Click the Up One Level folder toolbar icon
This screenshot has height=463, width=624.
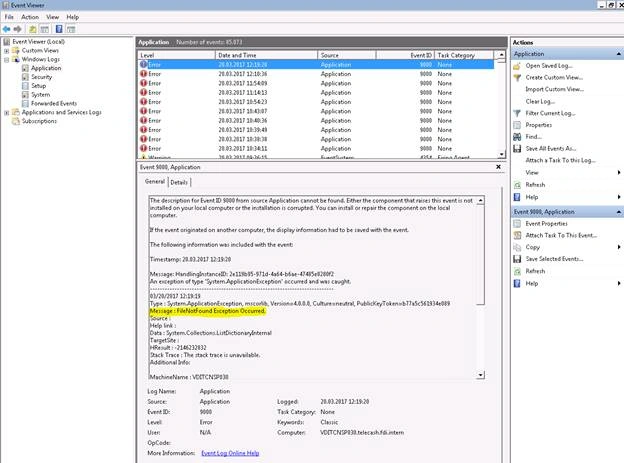(33, 29)
